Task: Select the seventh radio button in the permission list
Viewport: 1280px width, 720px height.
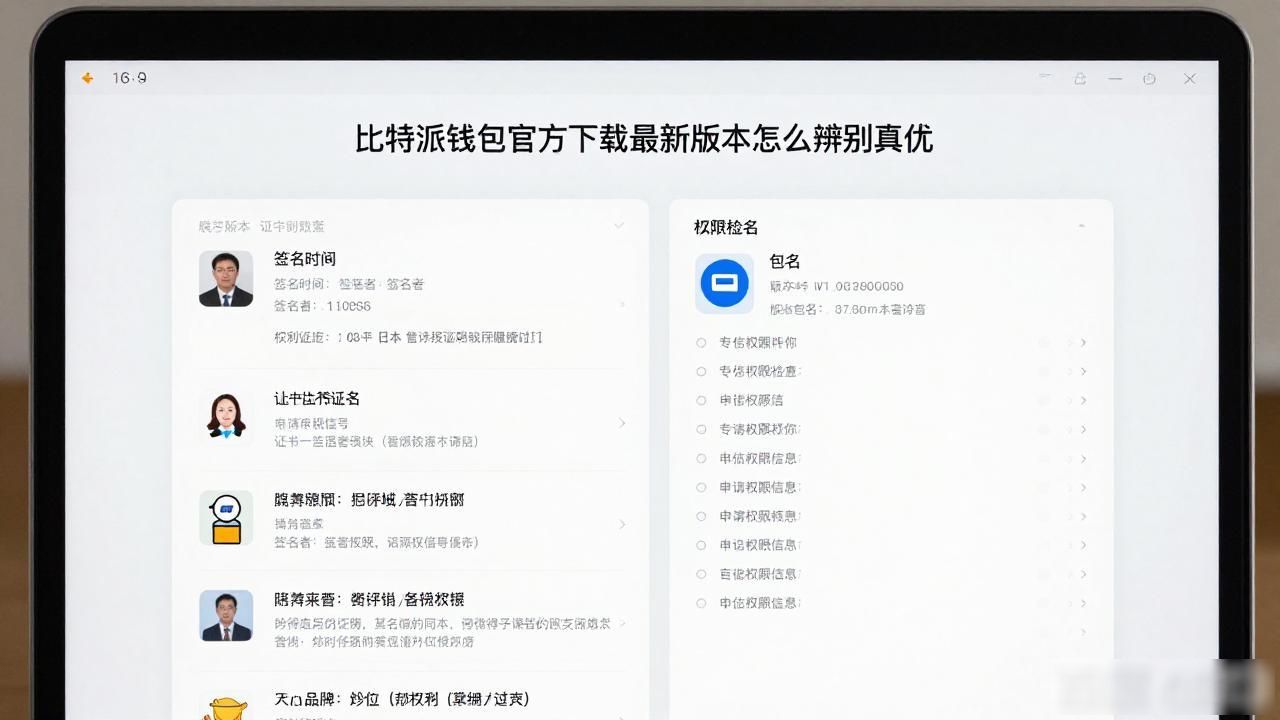Action: point(701,516)
